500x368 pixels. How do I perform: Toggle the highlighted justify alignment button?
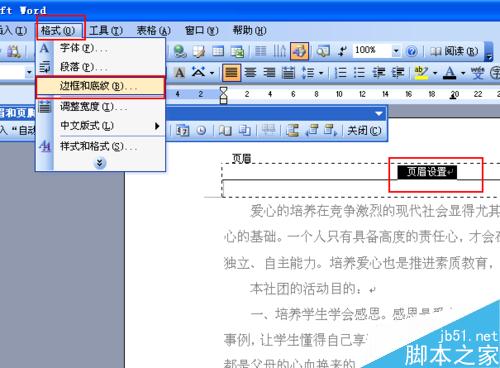click(231, 72)
